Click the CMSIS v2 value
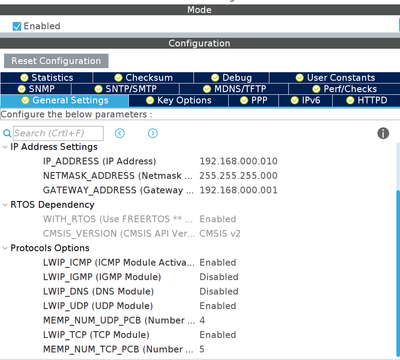Viewport: 400px width, 360px height. (220, 234)
